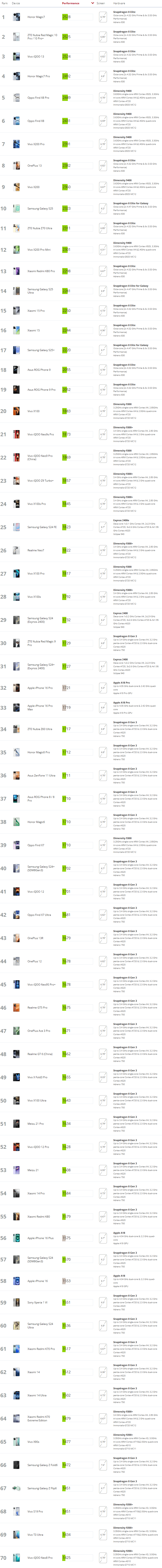Screen dimensions: 162x1568
Task: Click the Performance column header to sort
Action: click(71, 3)
